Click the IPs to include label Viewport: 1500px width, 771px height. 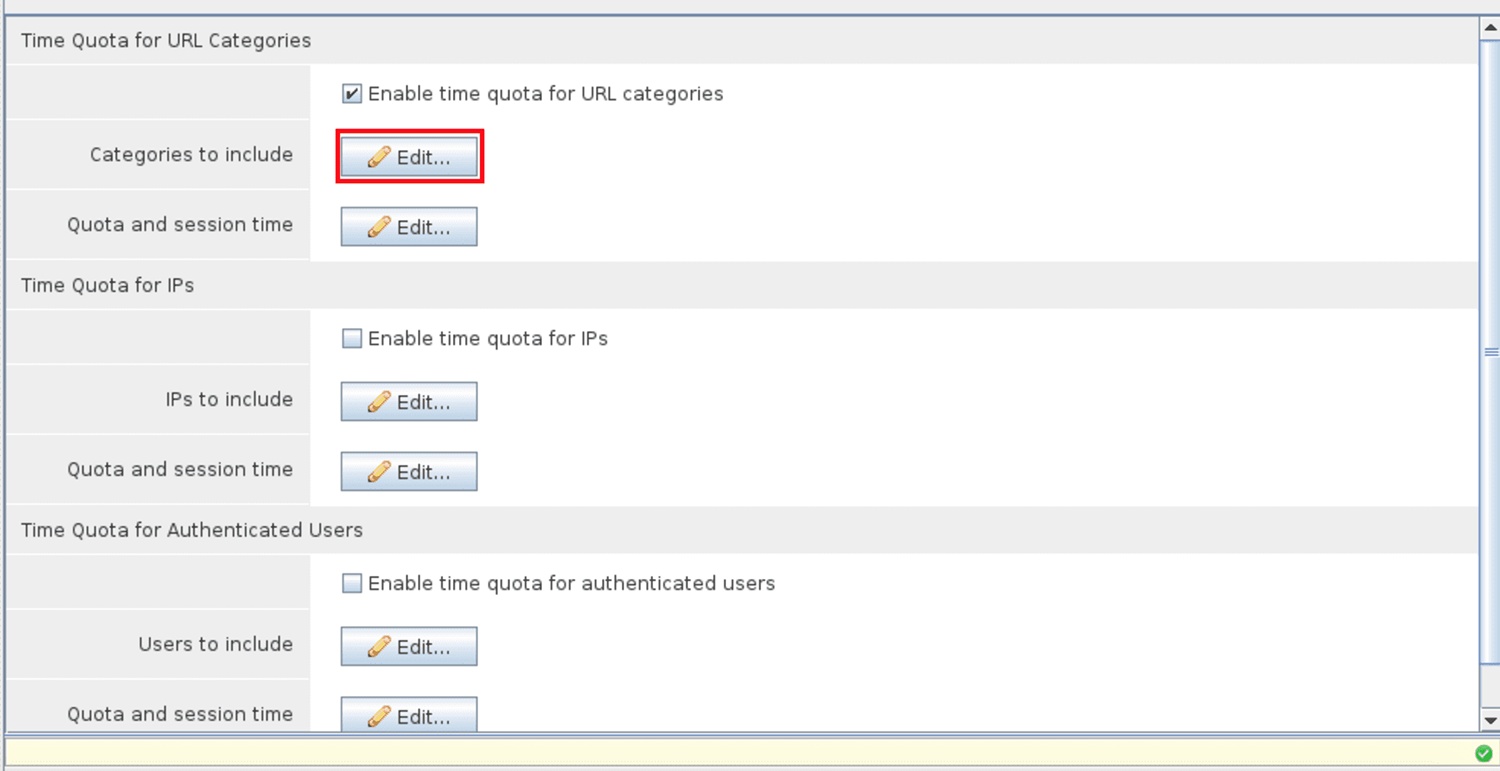pyautogui.click(x=229, y=400)
